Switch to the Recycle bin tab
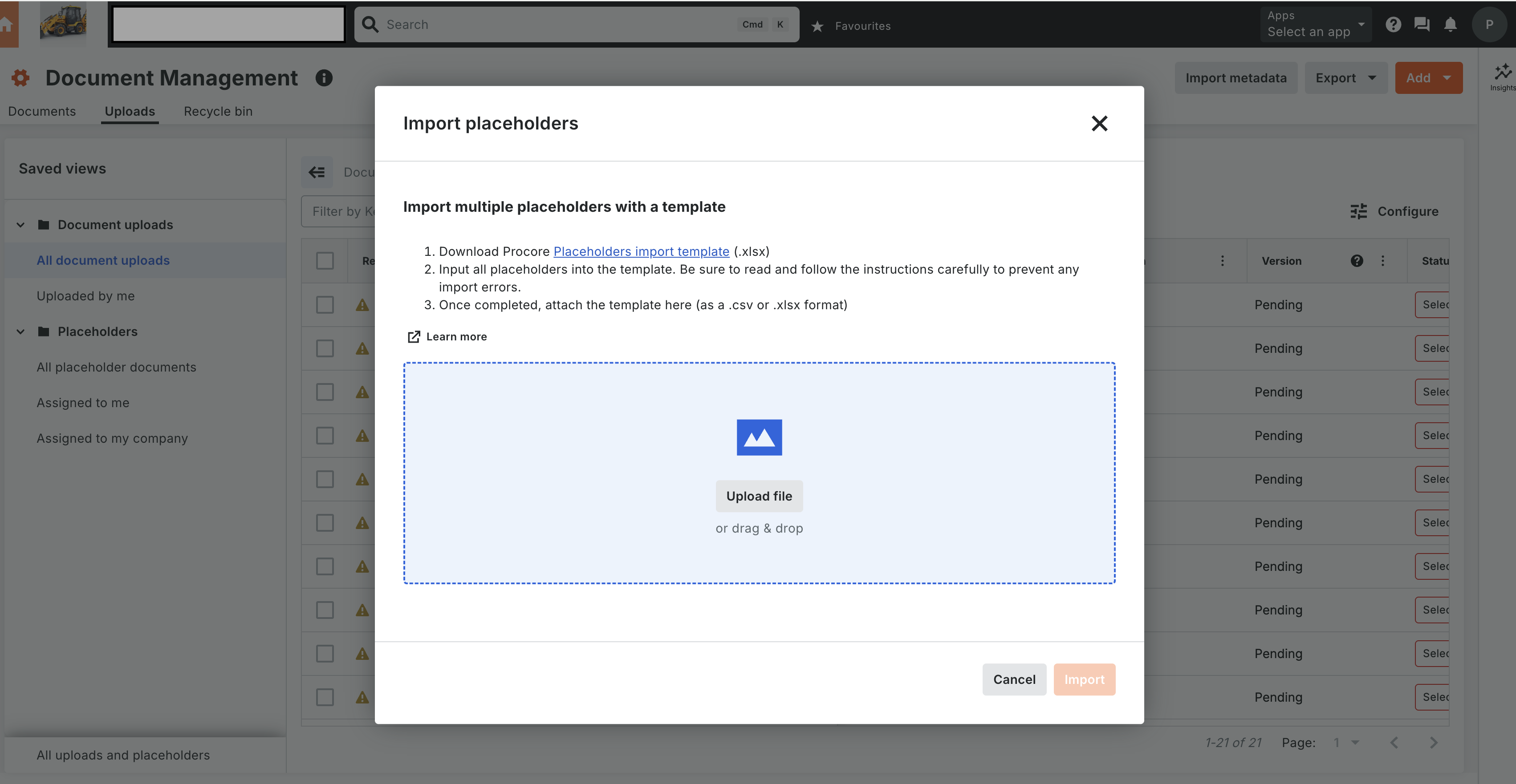This screenshot has height=784, width=1516. coord(218,111)
